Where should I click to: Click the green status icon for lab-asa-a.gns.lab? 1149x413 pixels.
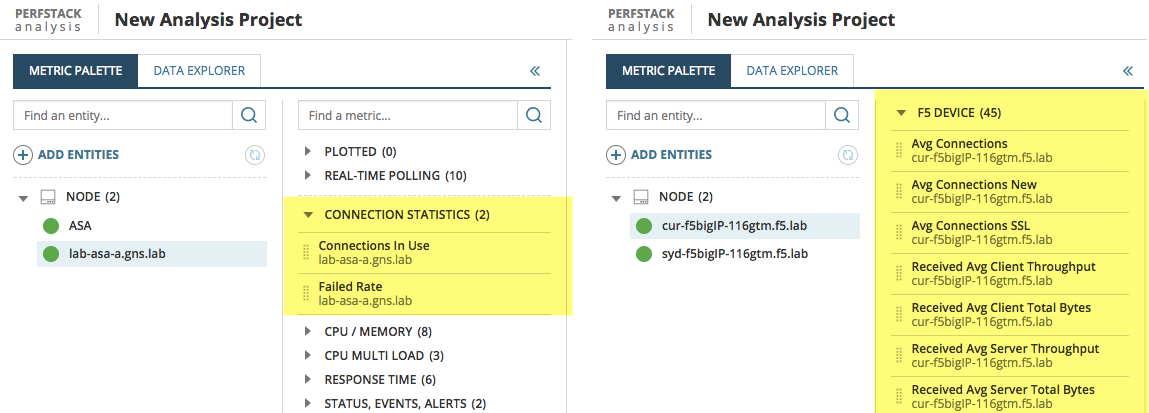(x=52, y=254)
